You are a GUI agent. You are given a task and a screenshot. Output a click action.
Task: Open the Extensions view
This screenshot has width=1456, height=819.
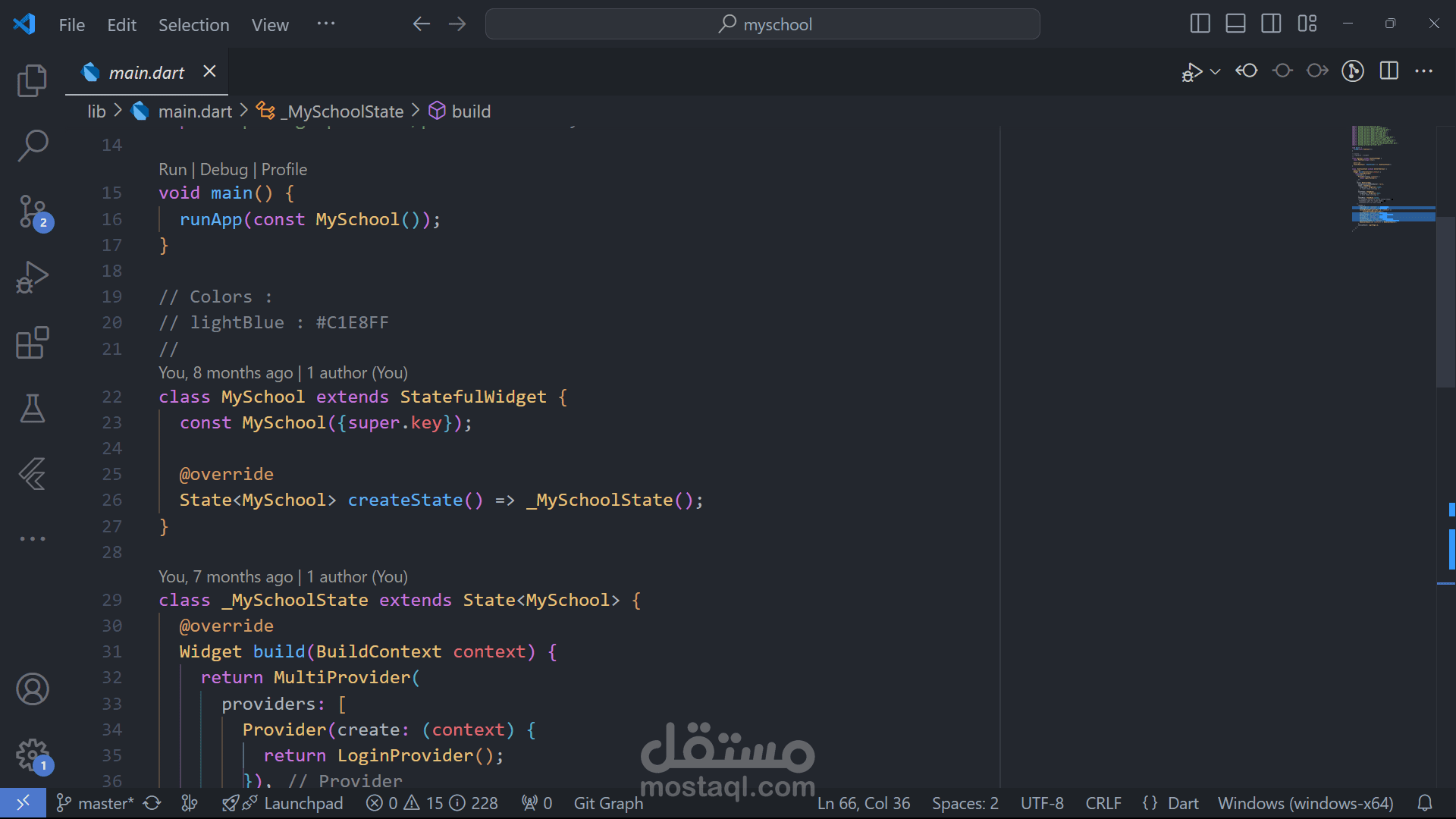coord(32,343)
